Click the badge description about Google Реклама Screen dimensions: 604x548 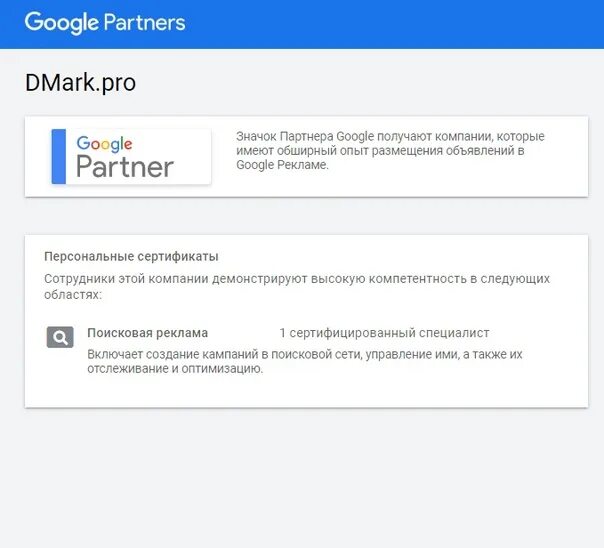[390, 151]
